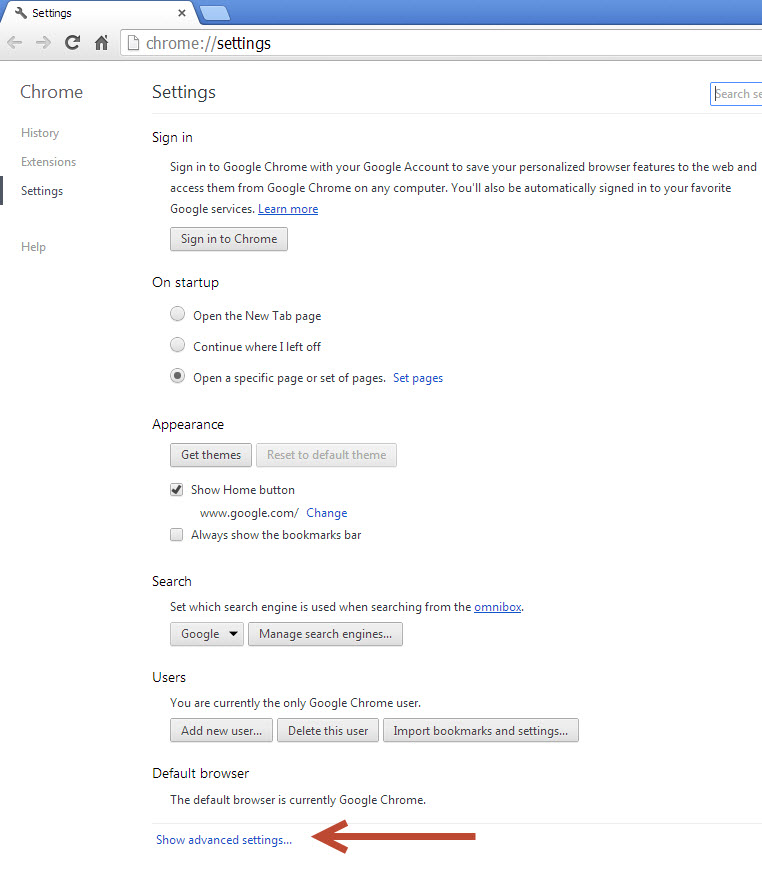Image resolution: width=762 pixels, height=895 pixels.
Task: Open History in the sidebar
Action: (x=40, y=133)
